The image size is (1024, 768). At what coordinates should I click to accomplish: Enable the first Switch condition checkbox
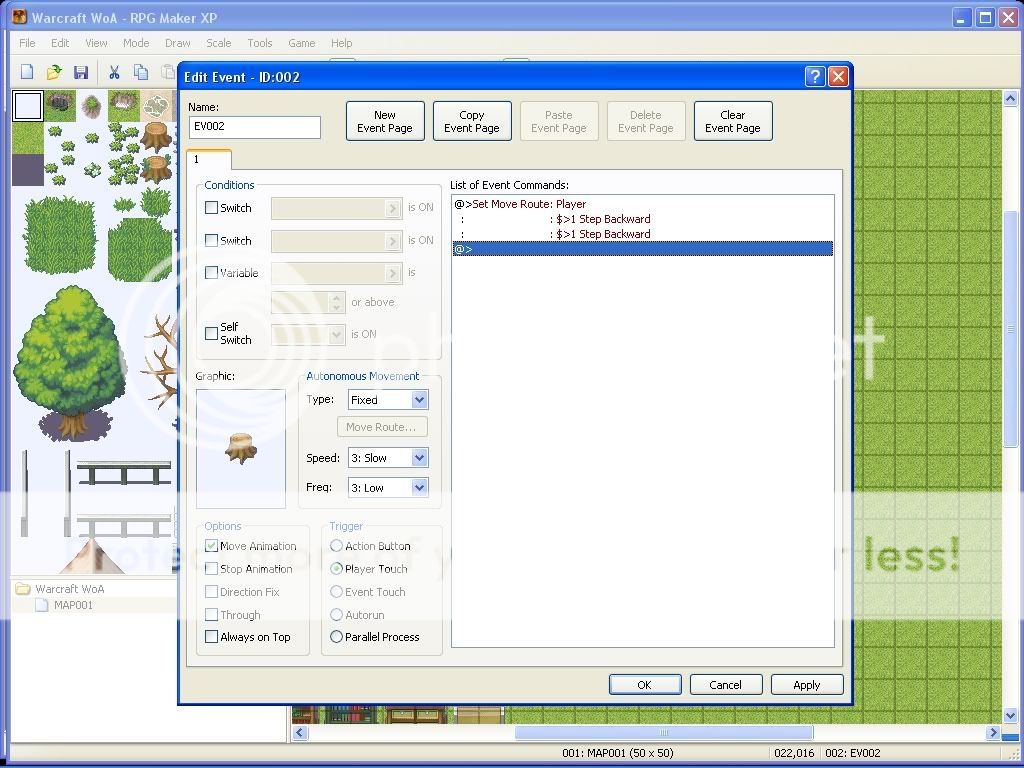[x=211, y=208]
